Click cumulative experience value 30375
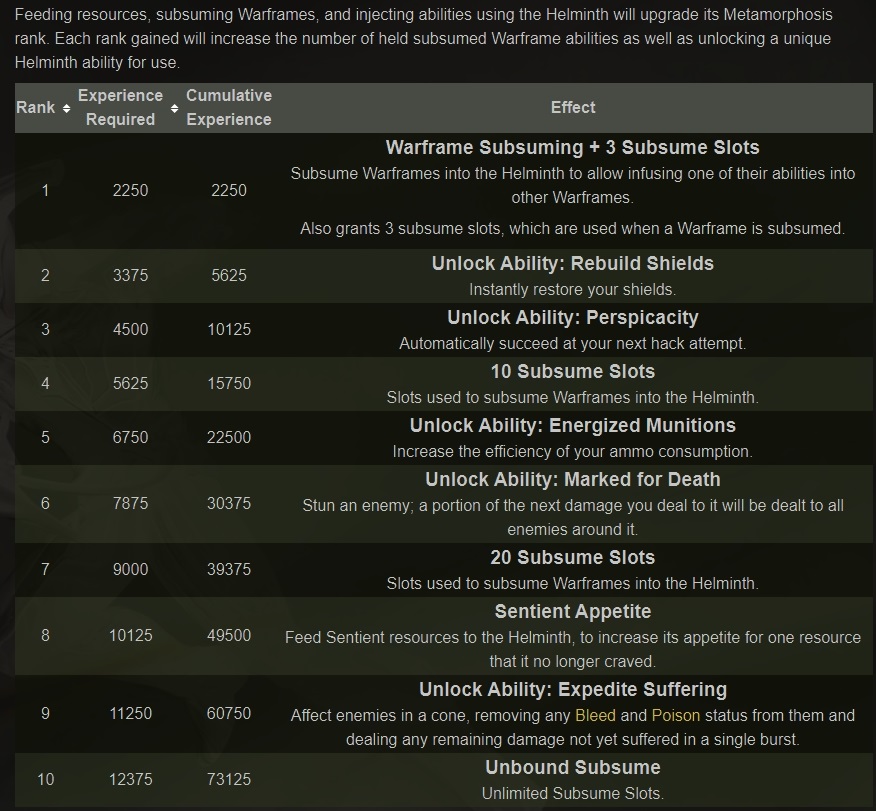This screenshot has height=811, width=876. coord(229,503)
